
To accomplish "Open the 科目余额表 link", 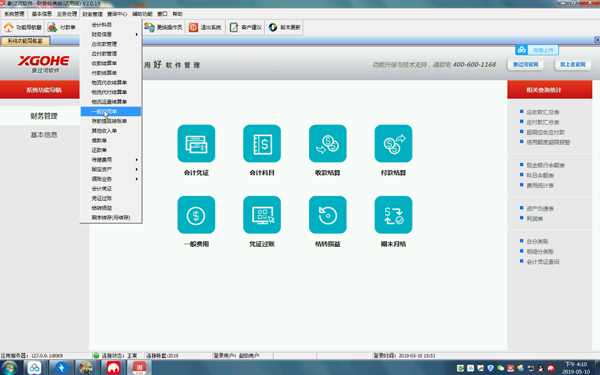I will (540, 175).
